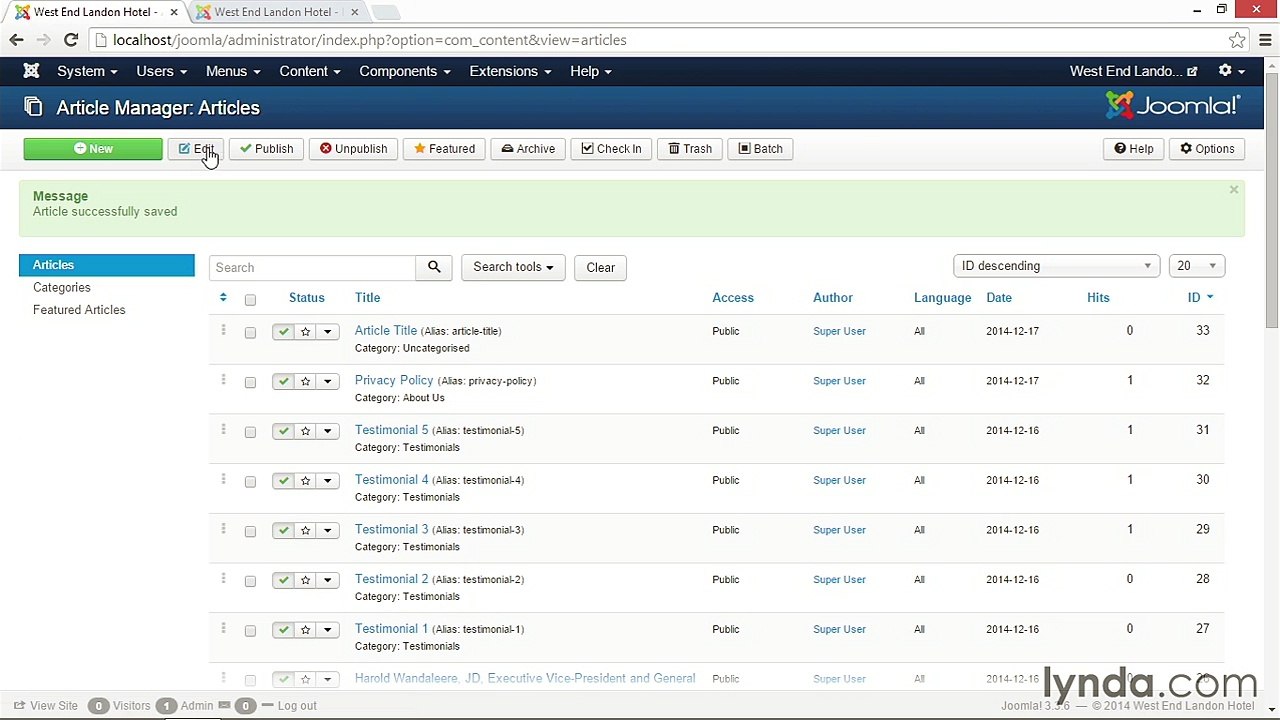Toggle the published status of Testimonial 1
This screenshot has height=720, width=1280.
284,630
